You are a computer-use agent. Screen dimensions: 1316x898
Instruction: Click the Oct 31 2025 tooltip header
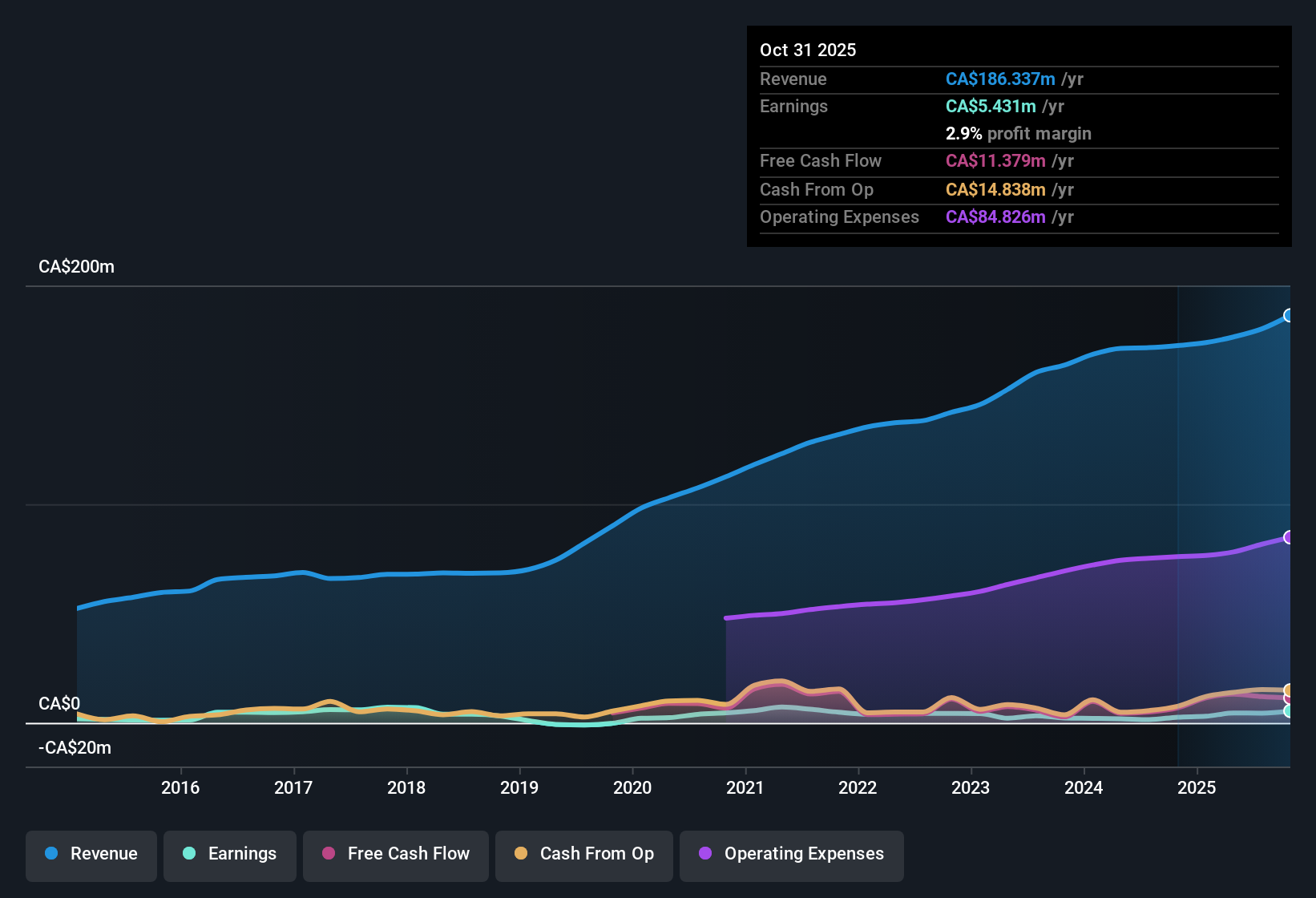(808, 50)
